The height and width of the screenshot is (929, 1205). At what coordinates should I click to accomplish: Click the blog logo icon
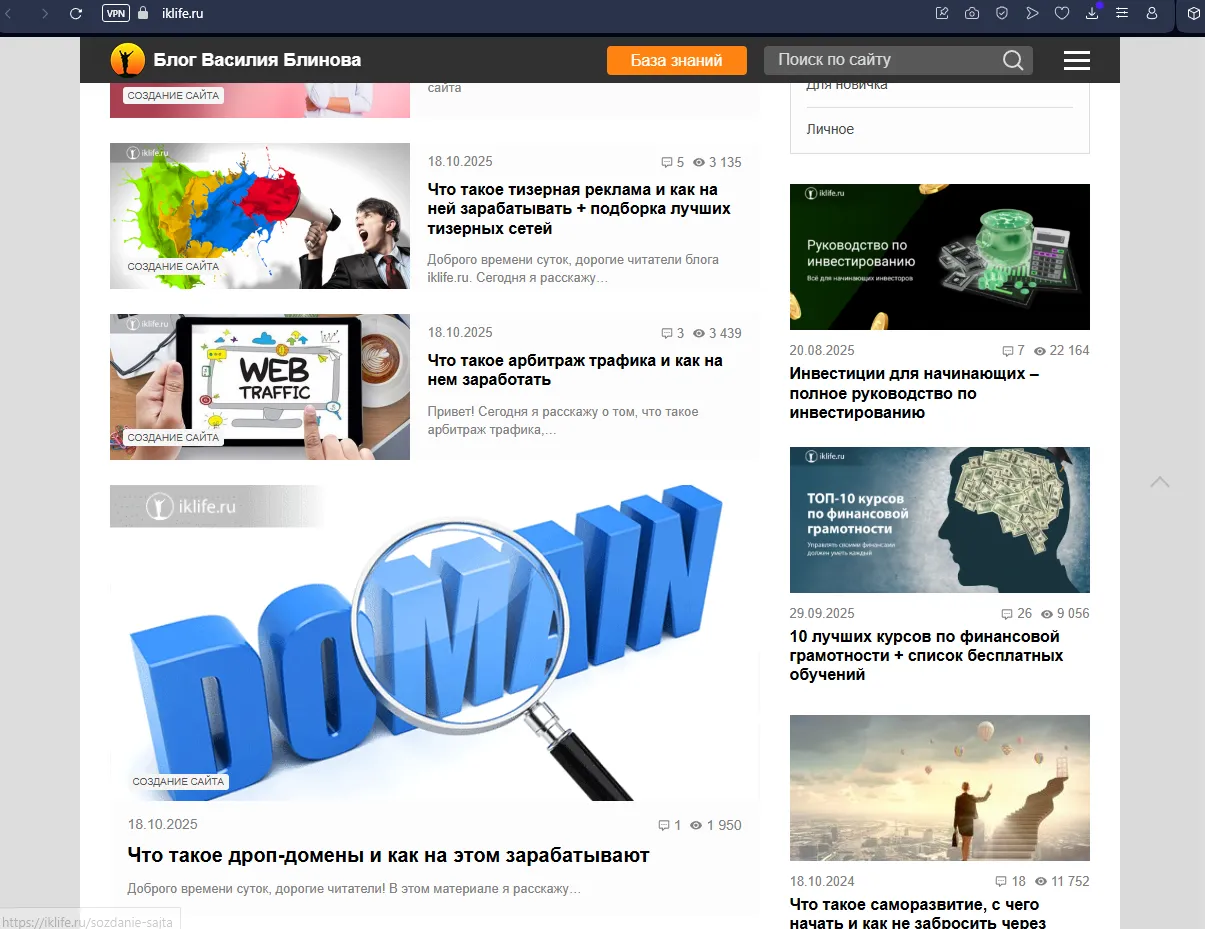click(127, 60)
